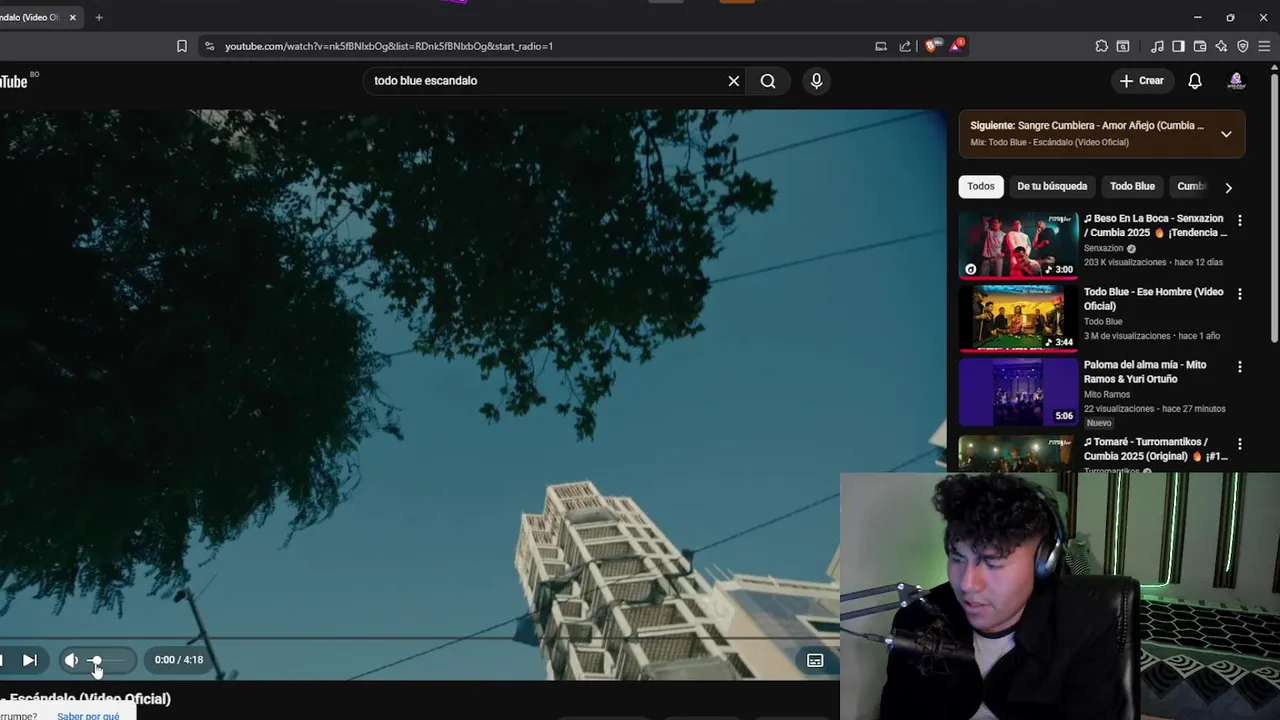Viewport: 1280px width, 720px height.
Task: Click '203 K visualizaciones - hace 12 días' text
Action: [x=1153, y=262]
